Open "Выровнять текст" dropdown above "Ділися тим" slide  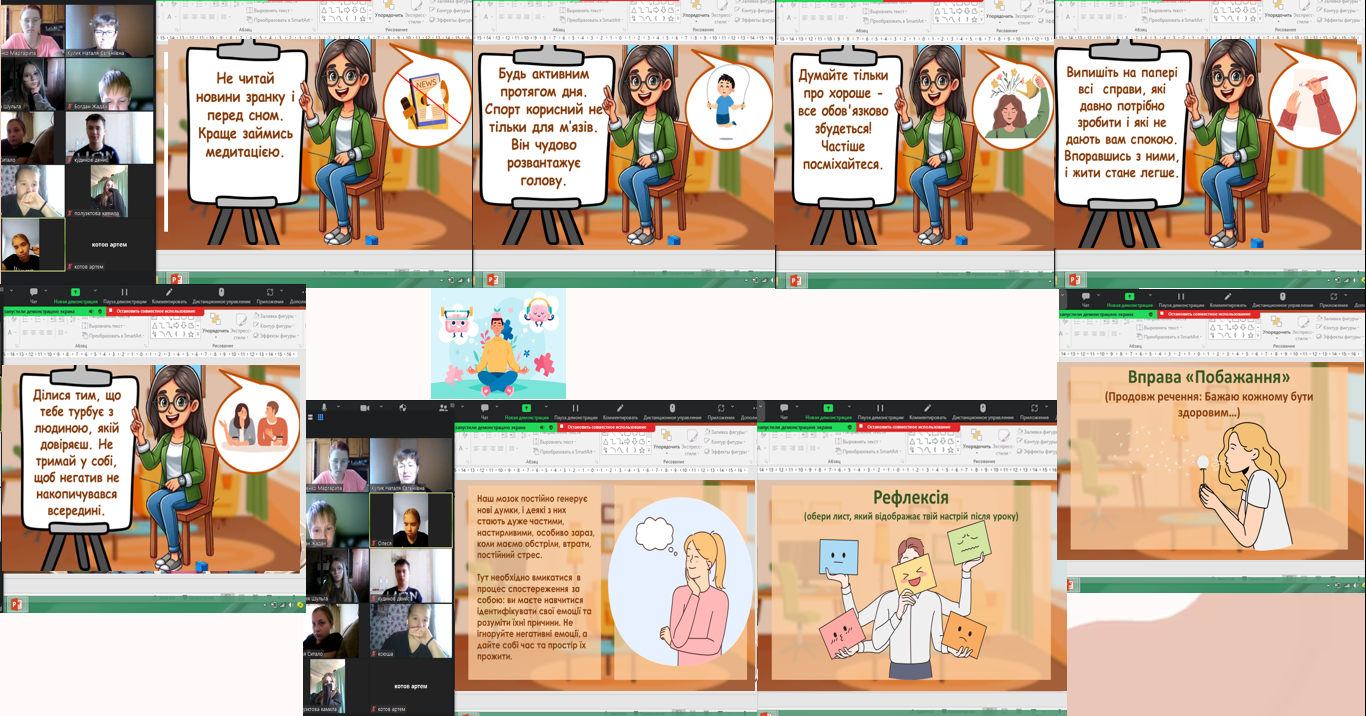[x=104, y=326]
